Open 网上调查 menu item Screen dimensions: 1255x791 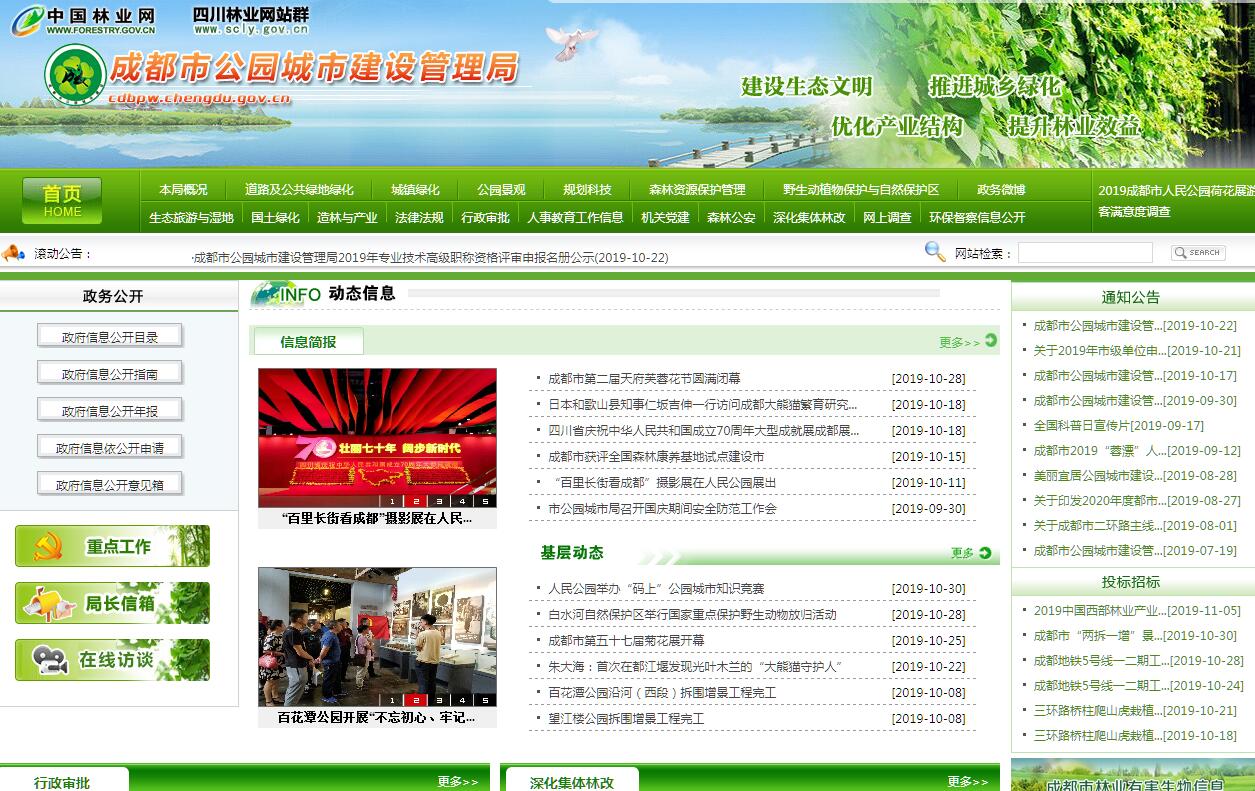pos(887,217)
